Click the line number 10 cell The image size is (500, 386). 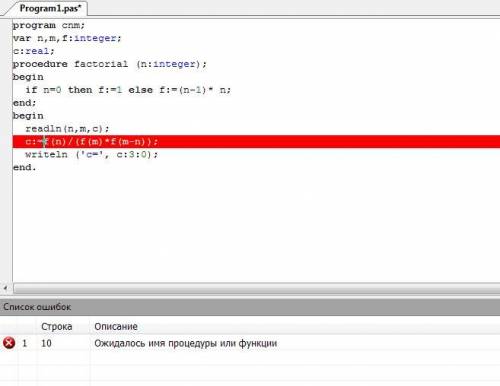46,343
